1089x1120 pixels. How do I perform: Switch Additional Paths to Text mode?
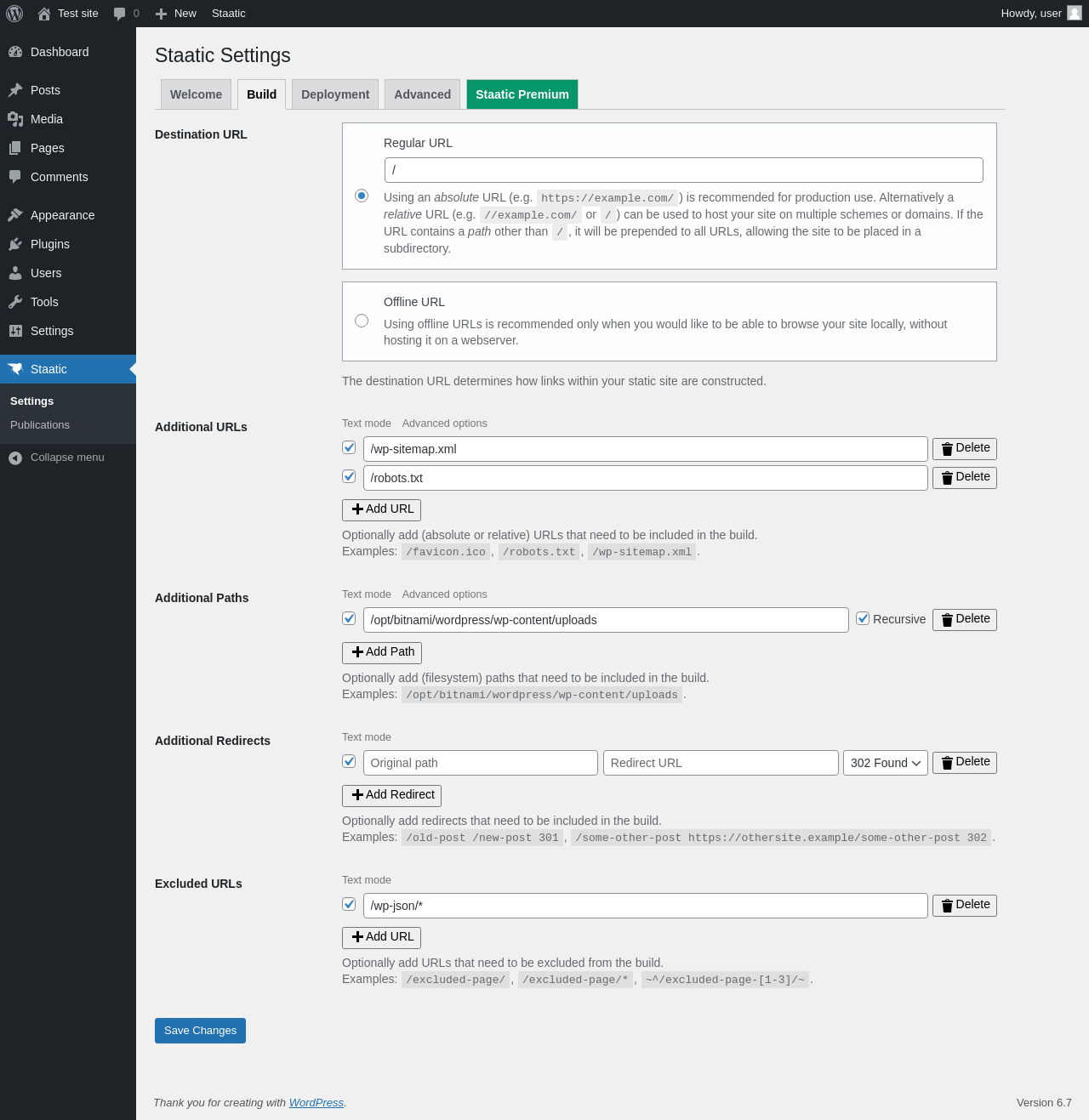tap(367, 594)
